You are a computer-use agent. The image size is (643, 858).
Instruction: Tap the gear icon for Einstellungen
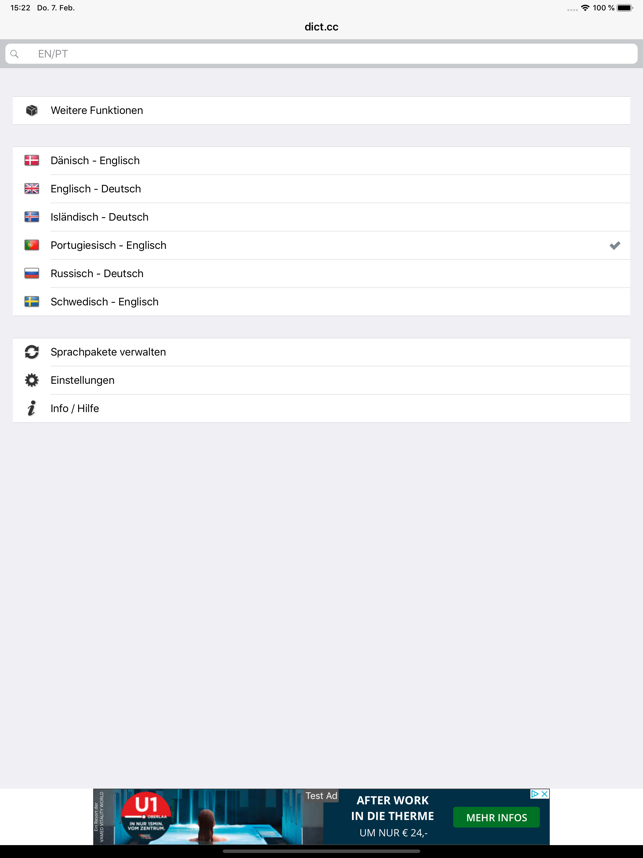tap(32, 380)
